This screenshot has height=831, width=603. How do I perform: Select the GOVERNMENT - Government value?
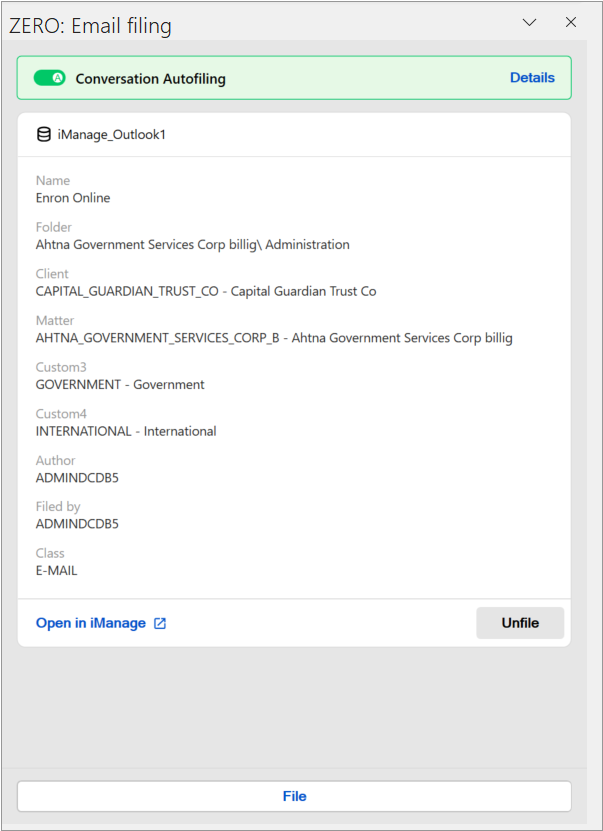click(120, 385)
